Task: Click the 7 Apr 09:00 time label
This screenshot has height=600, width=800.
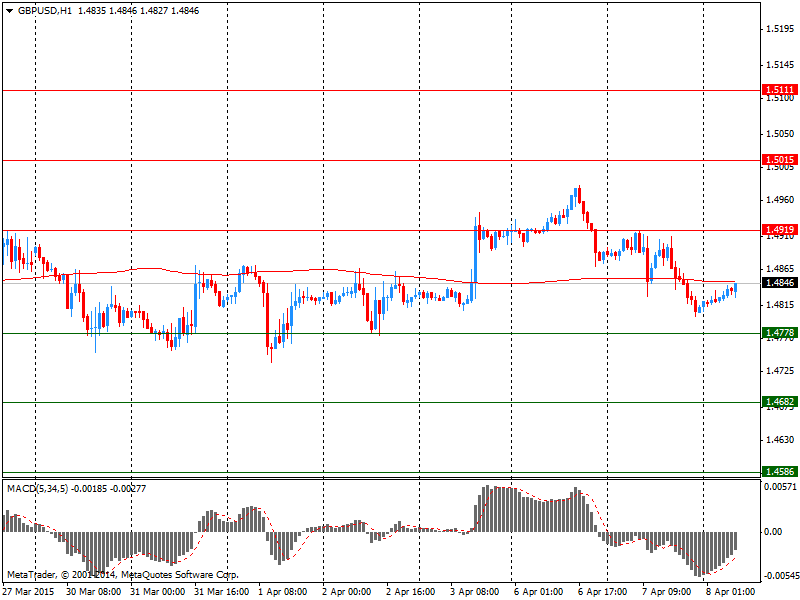Action: point(667,592)
